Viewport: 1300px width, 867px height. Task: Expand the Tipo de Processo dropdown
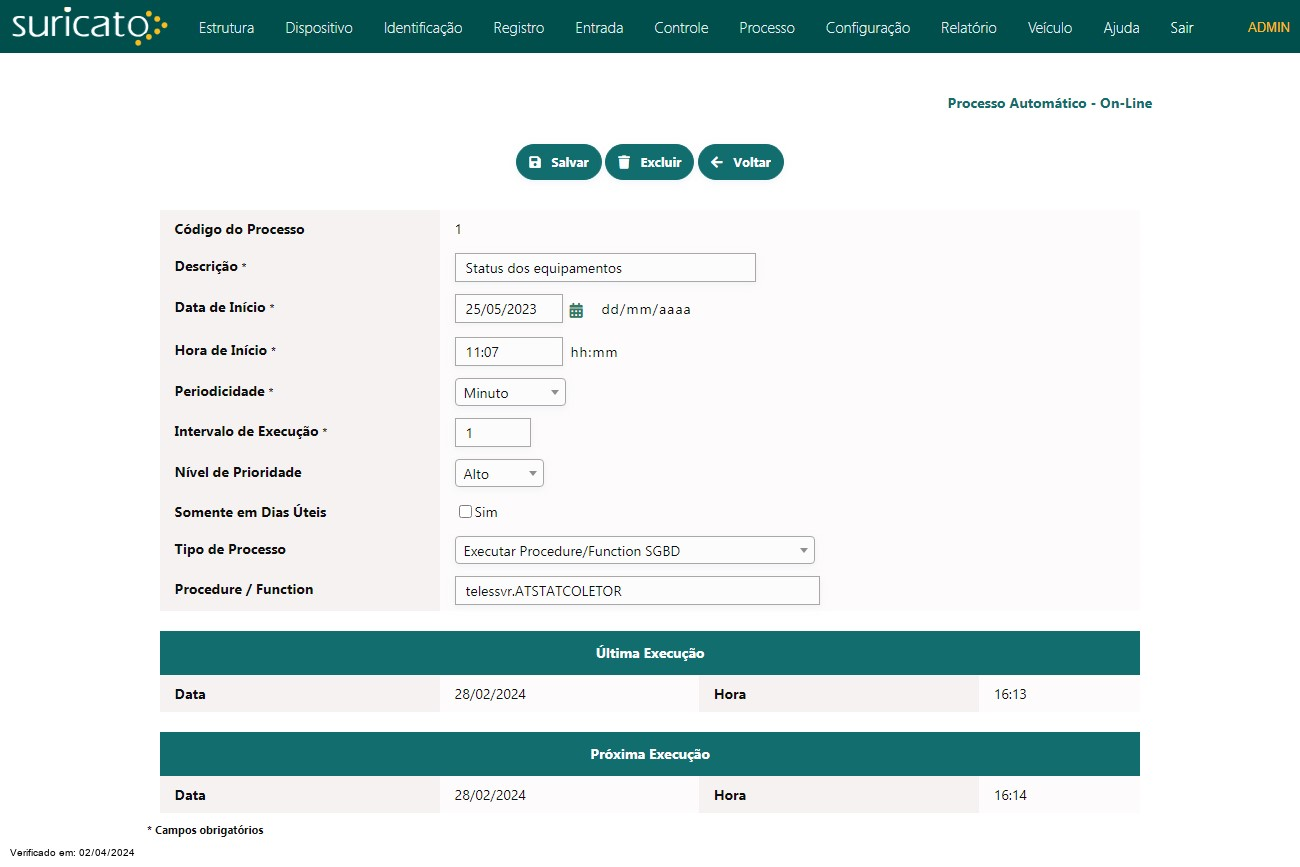click(634, 551)
